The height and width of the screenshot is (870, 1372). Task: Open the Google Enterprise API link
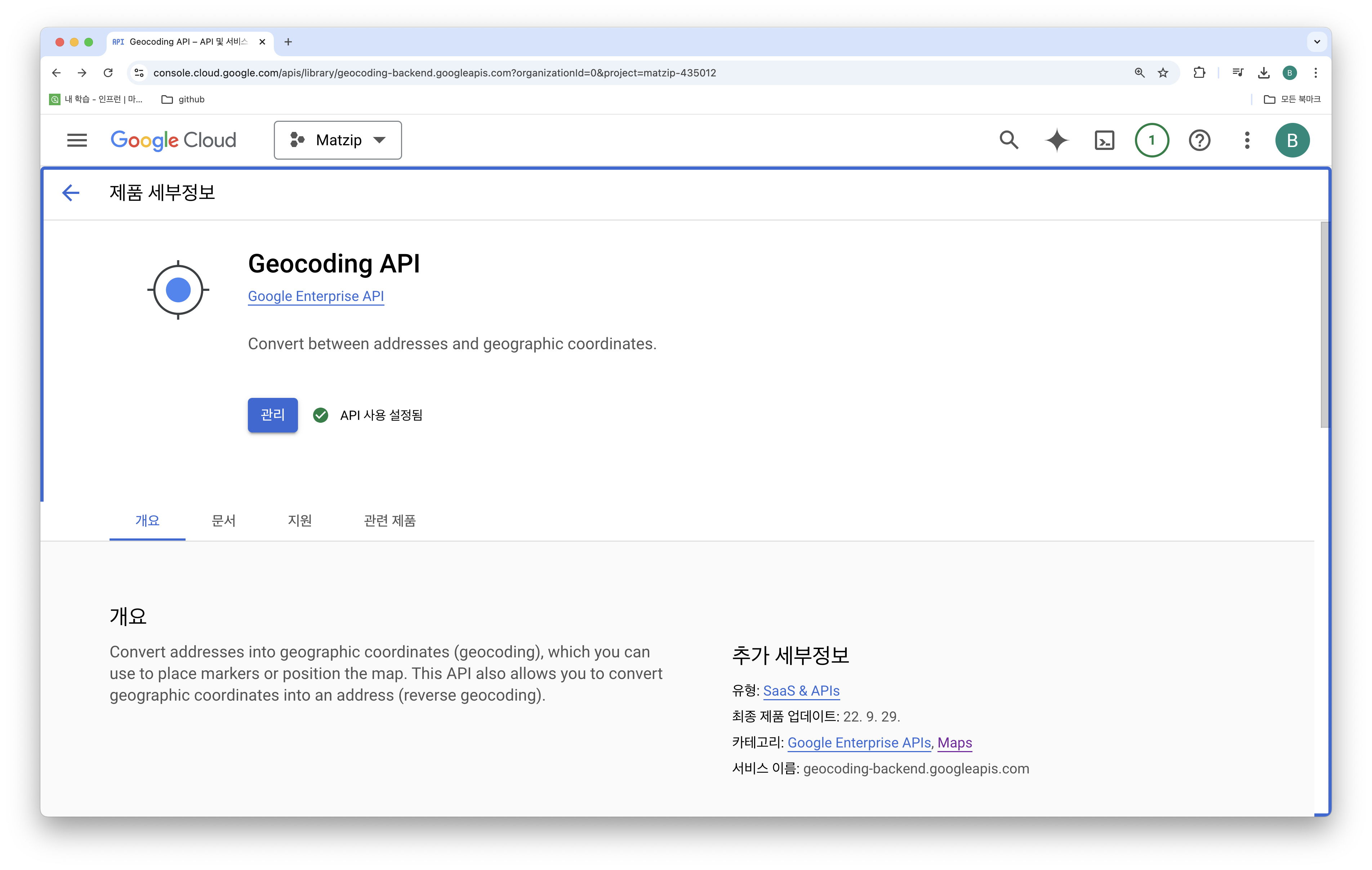pyautogui.click(x=316, y=297)
